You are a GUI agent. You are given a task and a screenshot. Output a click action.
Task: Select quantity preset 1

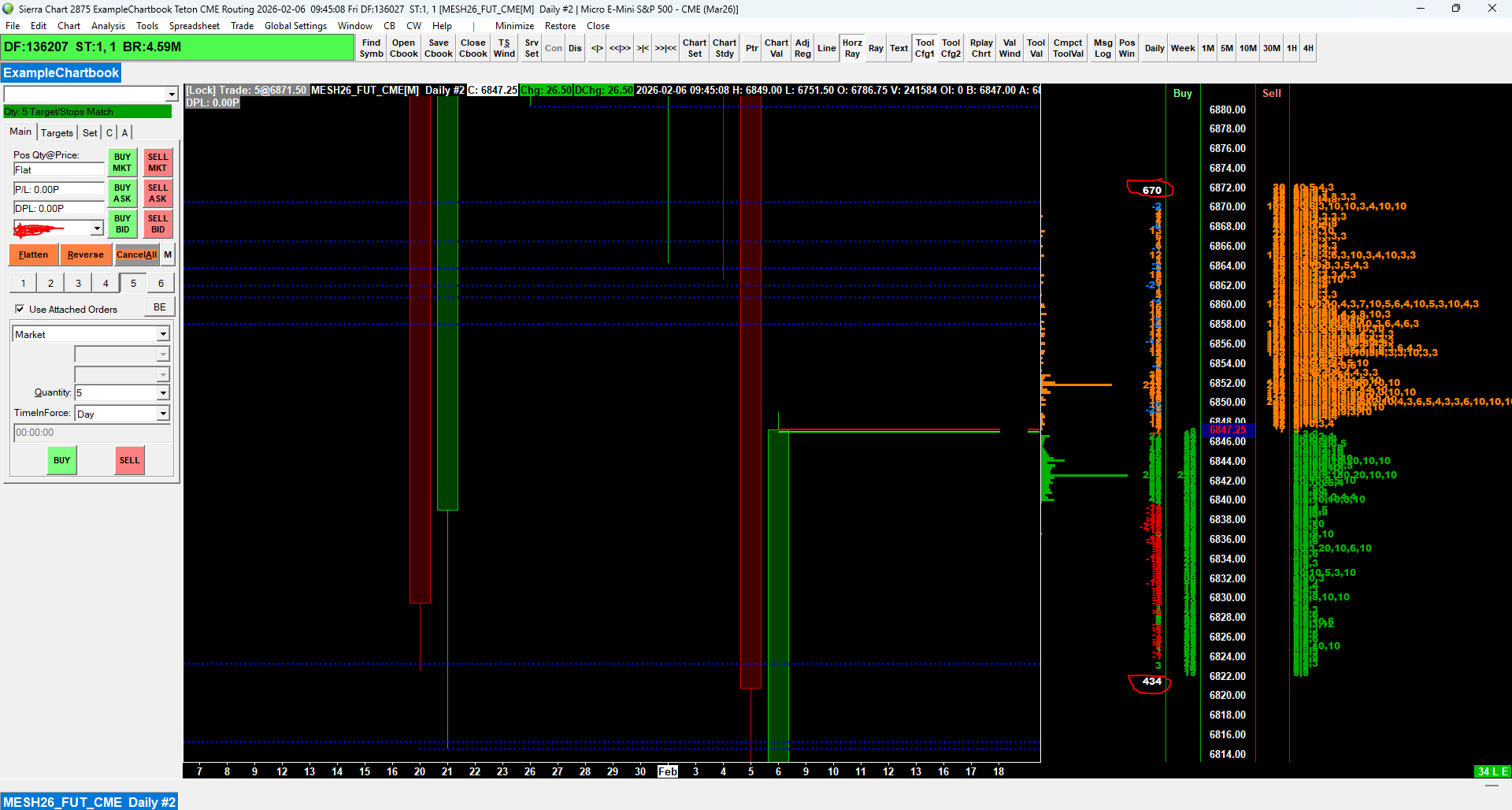(x=23, y=283)
